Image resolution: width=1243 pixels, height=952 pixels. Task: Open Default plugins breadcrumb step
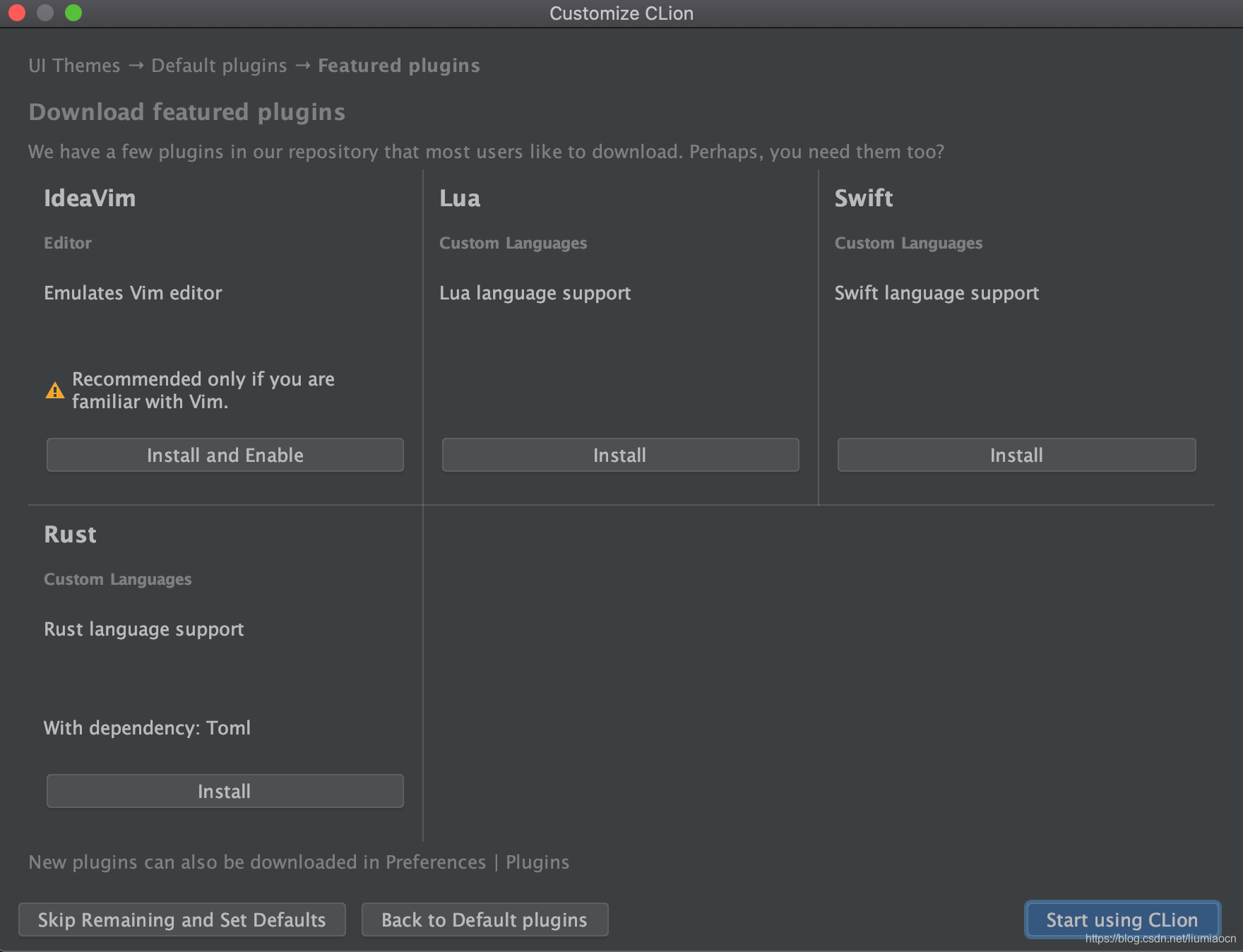pyautogui.click(x=219, y=66)
